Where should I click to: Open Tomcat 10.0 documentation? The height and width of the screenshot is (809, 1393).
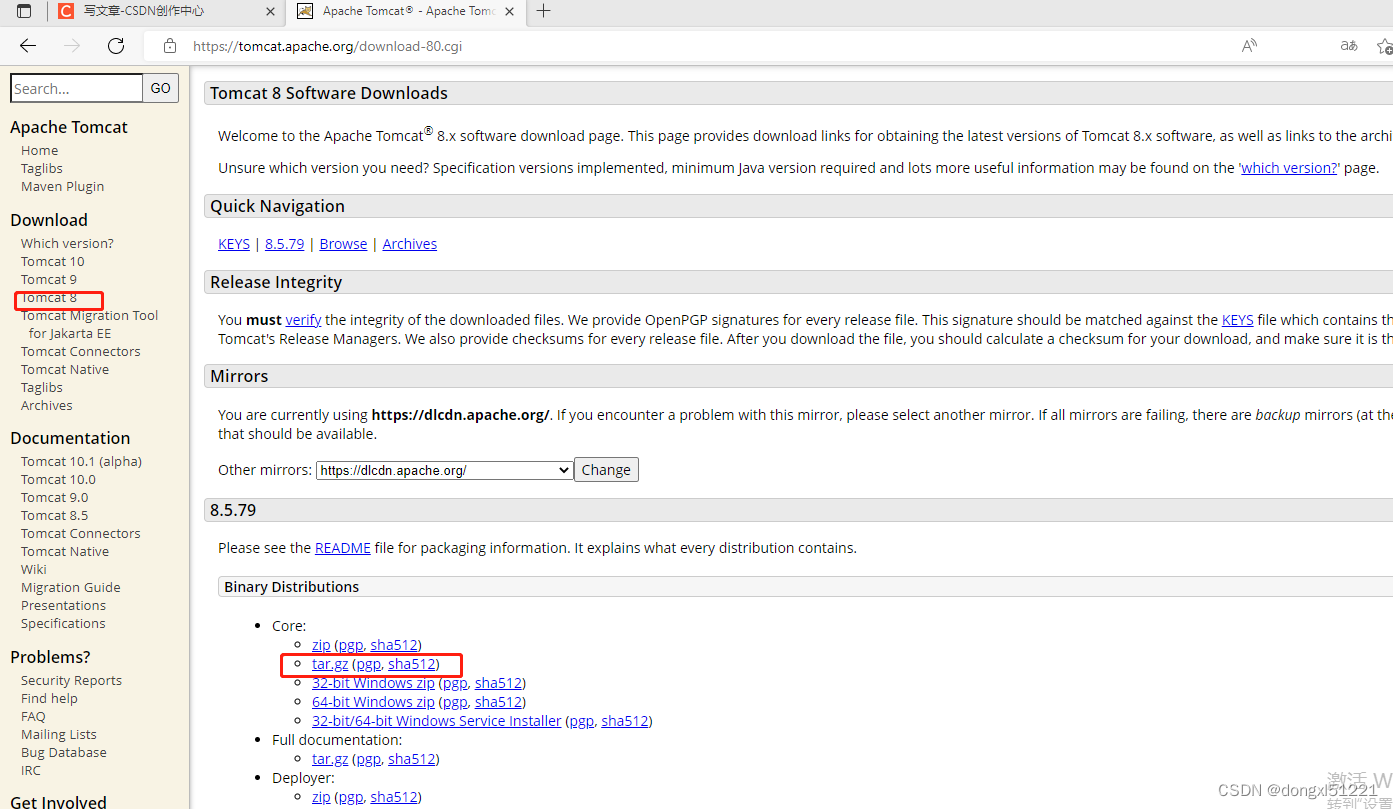point(58,479)
